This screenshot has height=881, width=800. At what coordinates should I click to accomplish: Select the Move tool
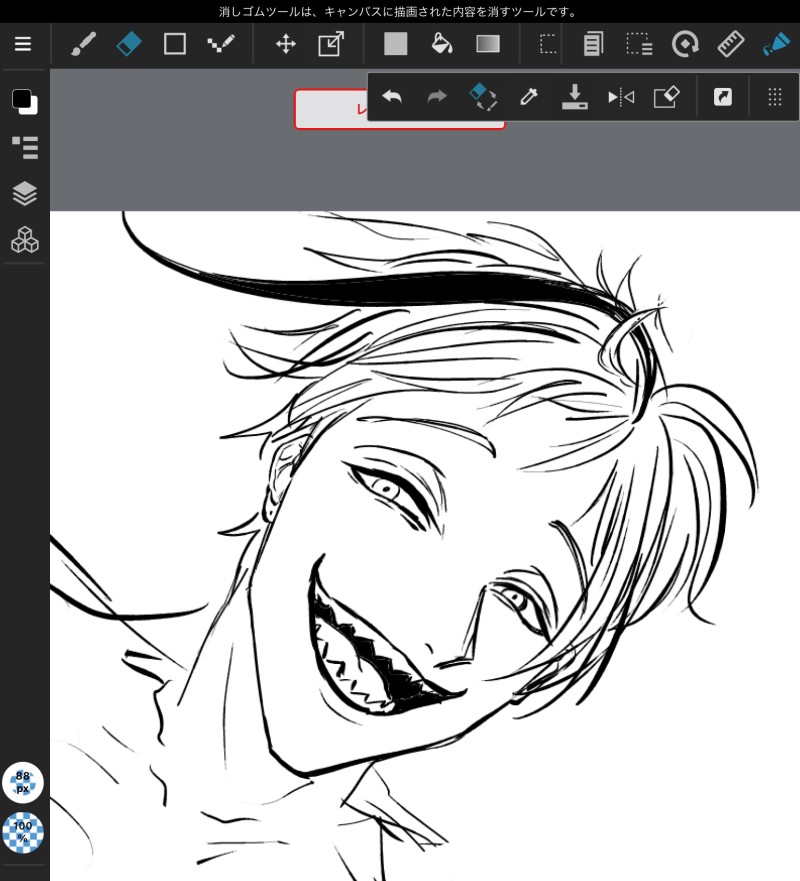click(x=285, y=44)
